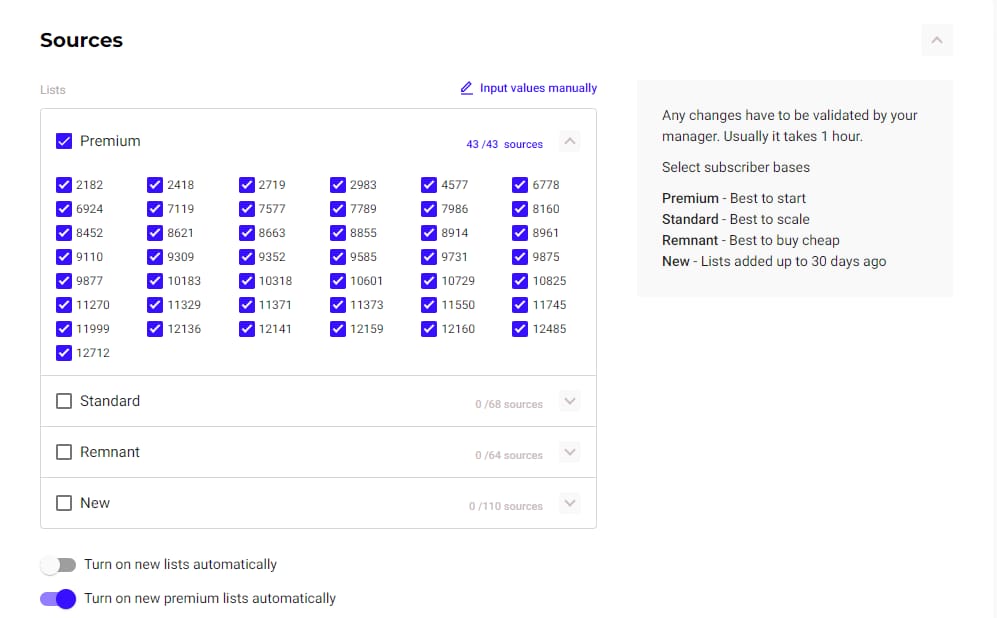997x618 pixels.
Task: Expand the Remnant sources list
Action: (570, 452)
